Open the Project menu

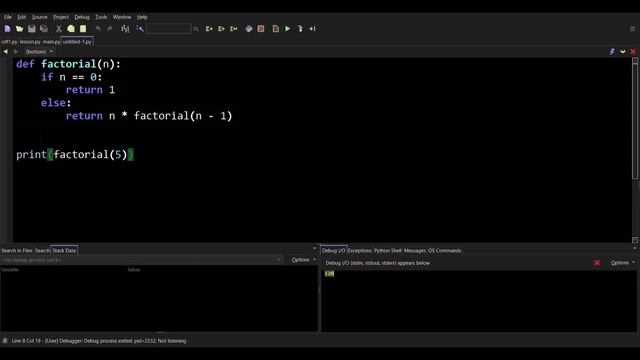[x=61, y=17]
